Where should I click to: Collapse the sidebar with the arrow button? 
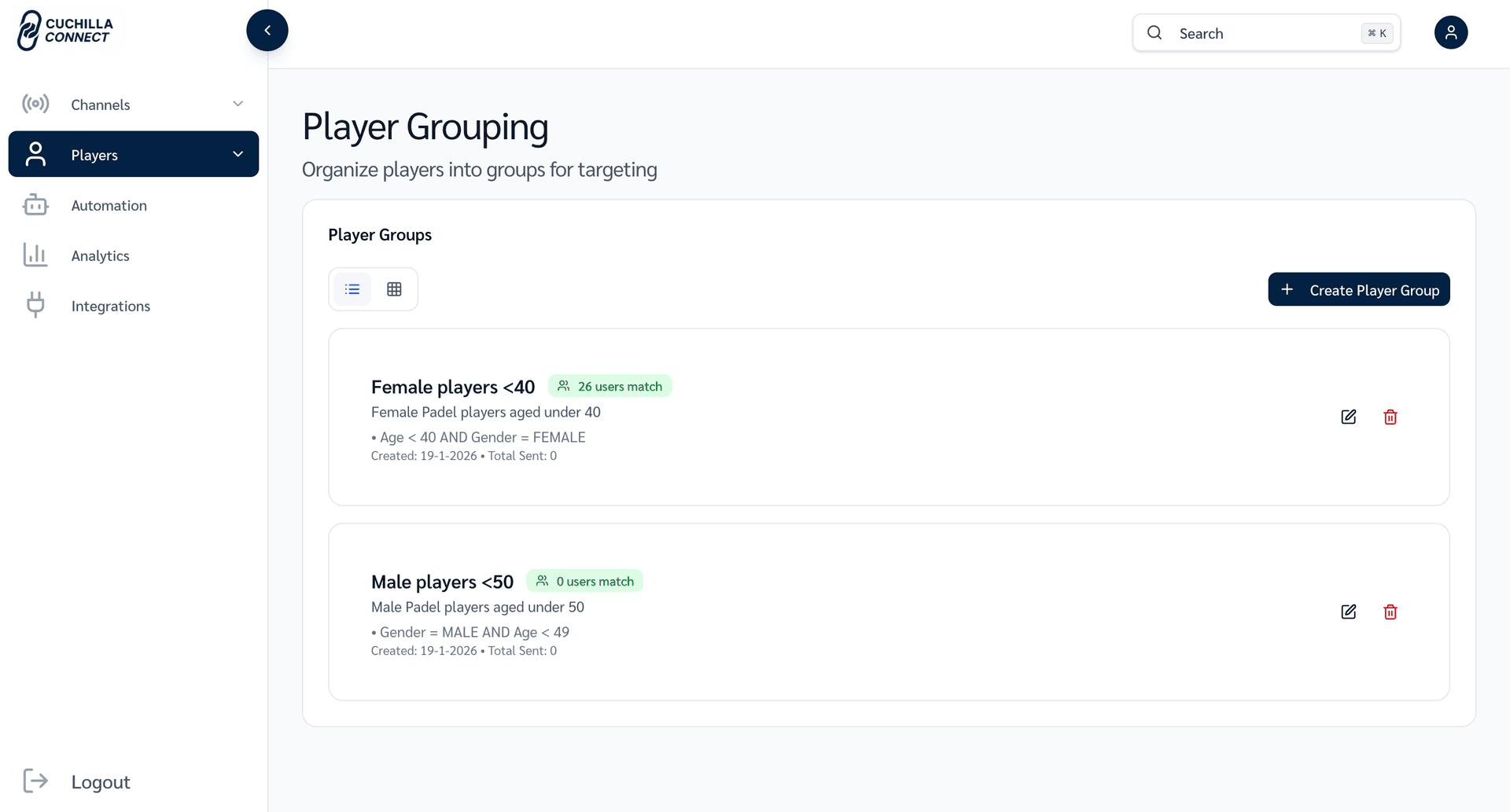click(x=267, y=31)
